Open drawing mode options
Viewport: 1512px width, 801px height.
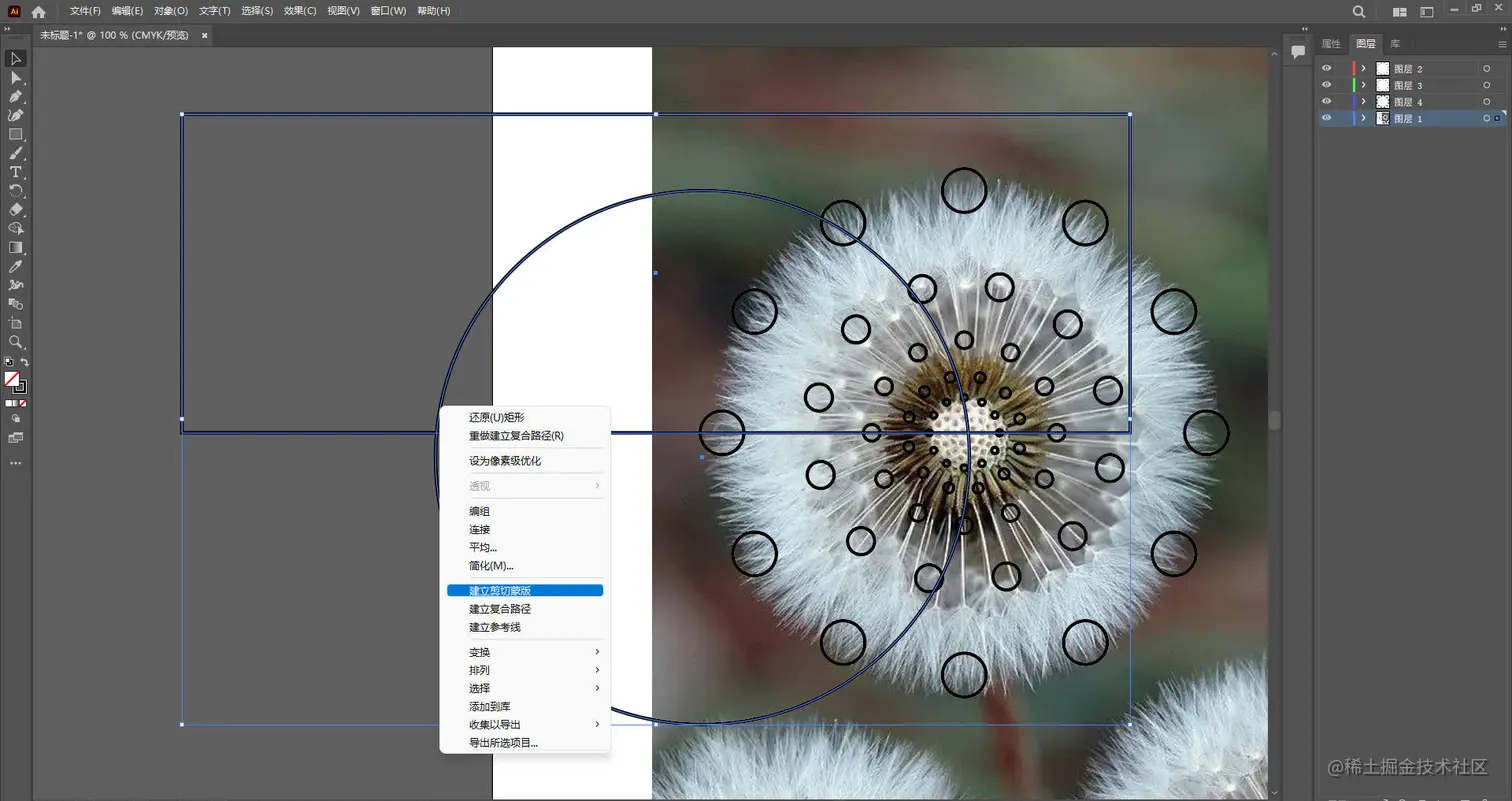(x=16, y=419)
